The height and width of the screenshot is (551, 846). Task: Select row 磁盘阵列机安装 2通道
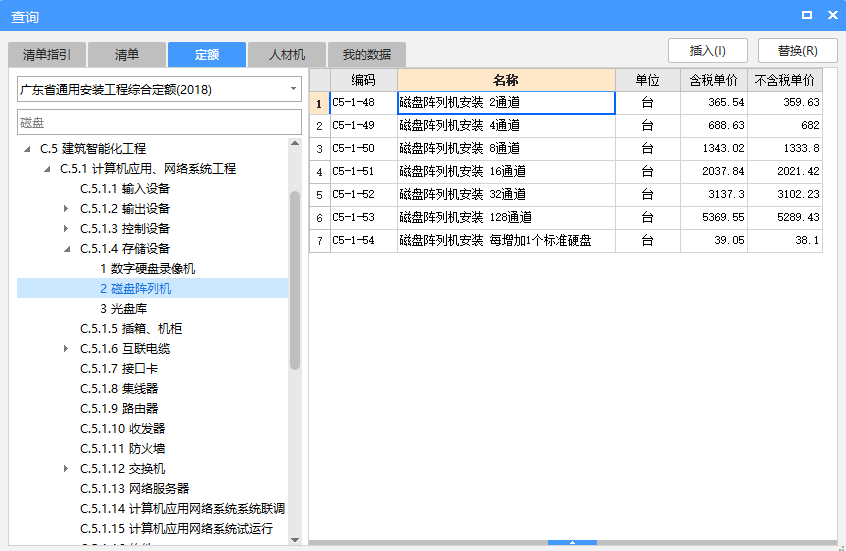pyautogui.click(x=506, y=103)
